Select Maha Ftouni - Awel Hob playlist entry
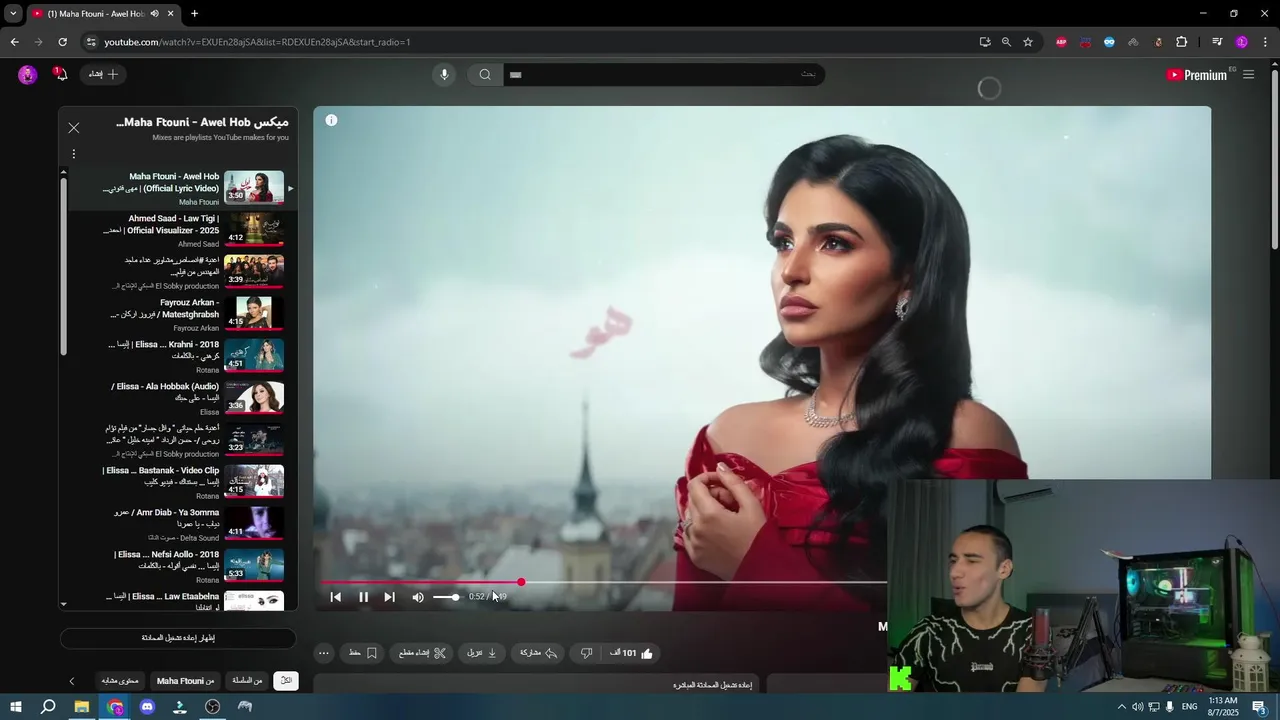Screen dimensions: 1280x720 178,188
